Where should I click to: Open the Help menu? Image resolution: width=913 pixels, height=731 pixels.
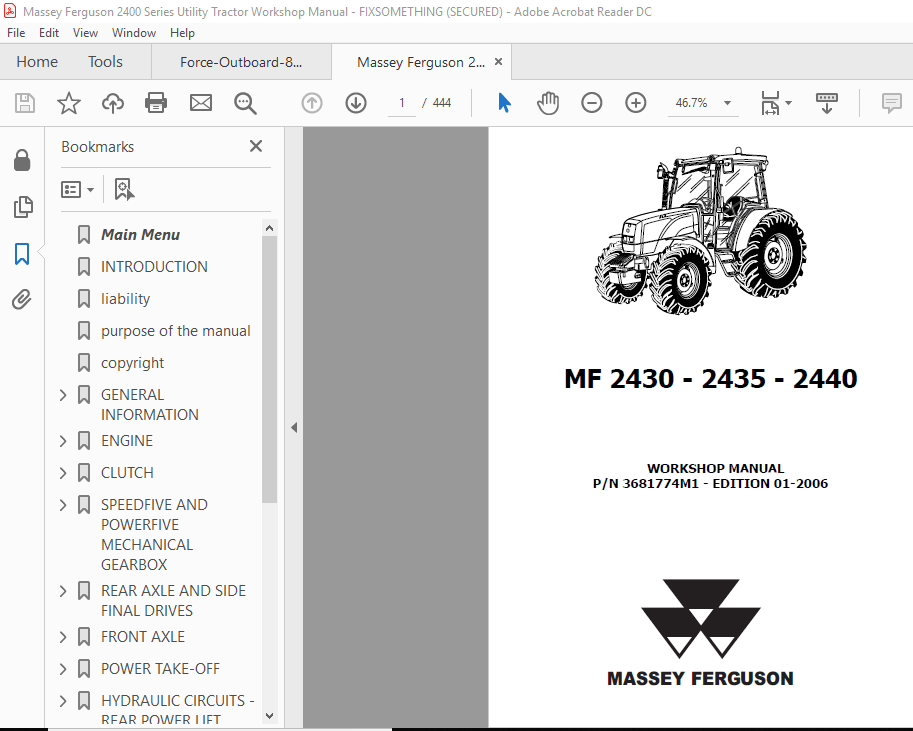click(182, 33)
